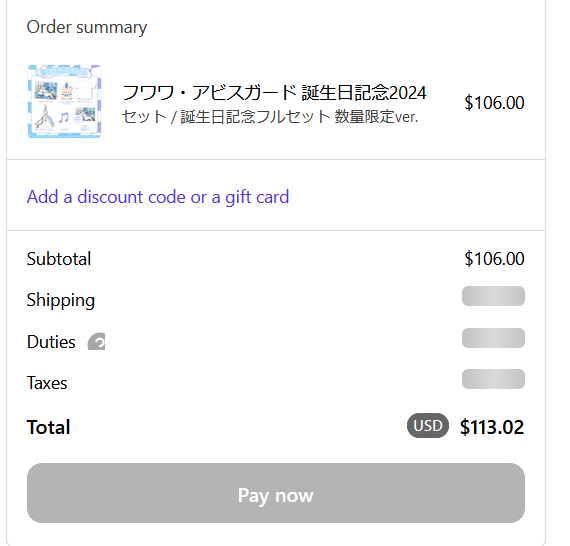Screen dimensions: 570x546
Task: Click the Duties label text
Action: (51, 342)
